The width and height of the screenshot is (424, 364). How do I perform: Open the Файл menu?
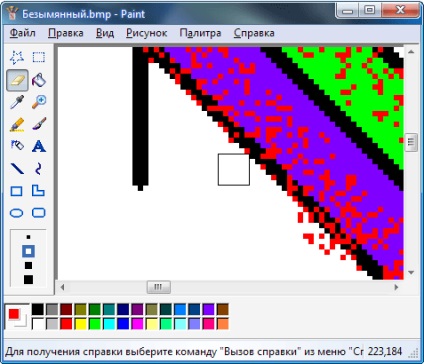(x=23, y=33)
